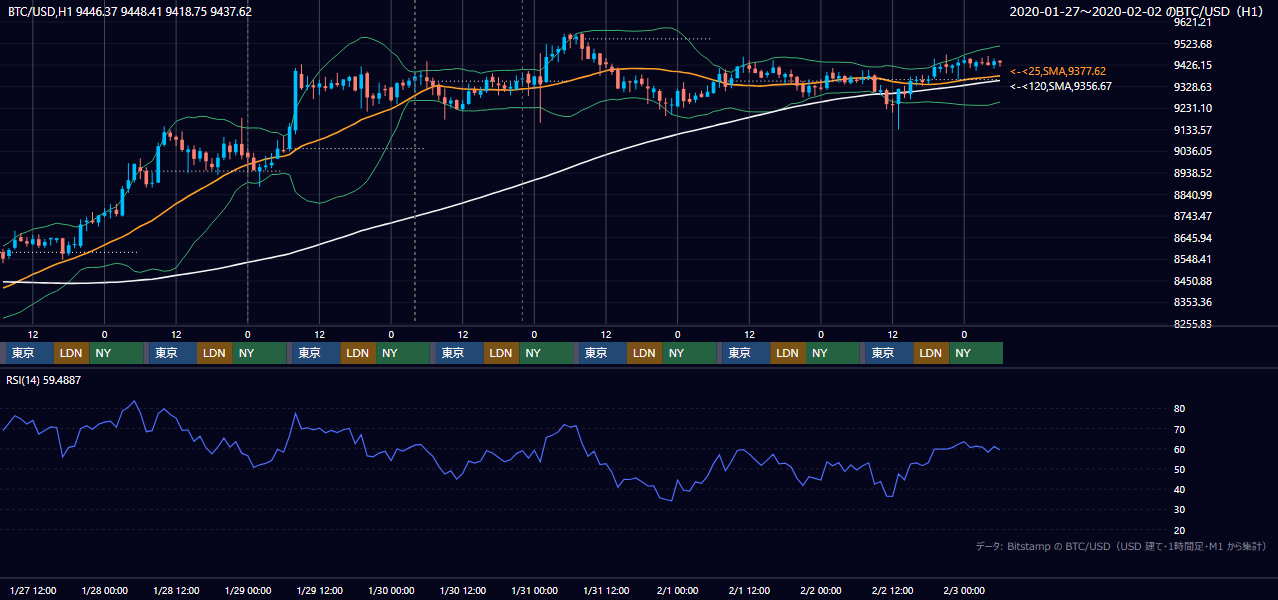
Task: Click price axis value 9523.68
Action: pyautogui.click(x=1193, y=44)
